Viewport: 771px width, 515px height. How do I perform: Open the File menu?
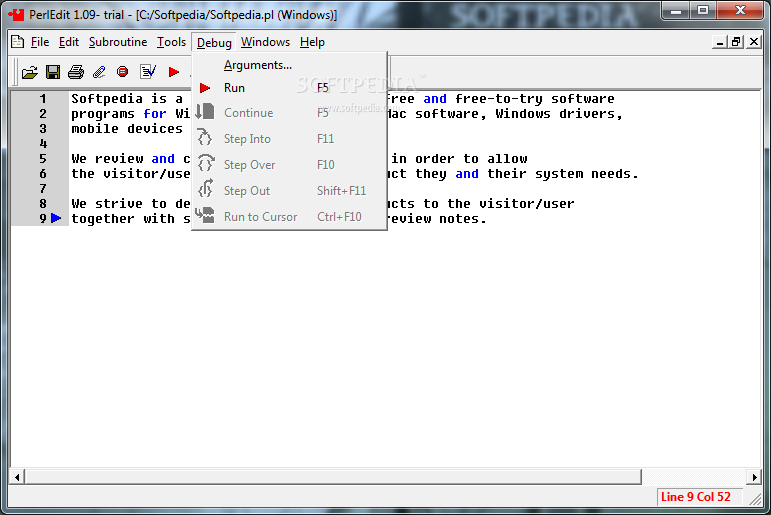[40, 42]
